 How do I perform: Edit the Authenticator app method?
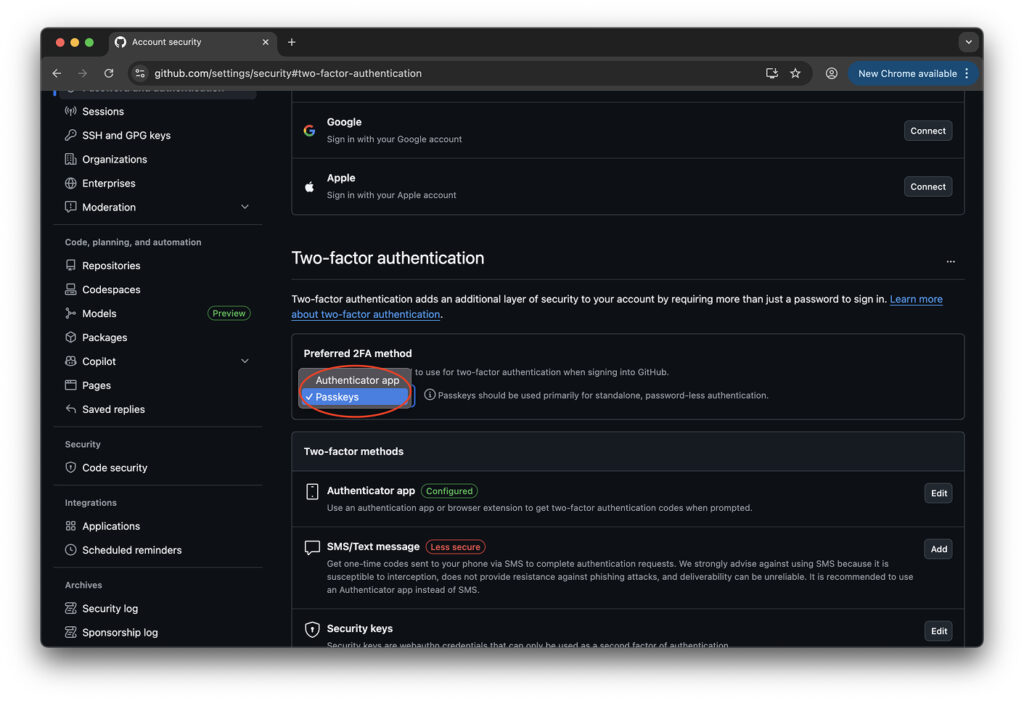(x=938, y=494)
